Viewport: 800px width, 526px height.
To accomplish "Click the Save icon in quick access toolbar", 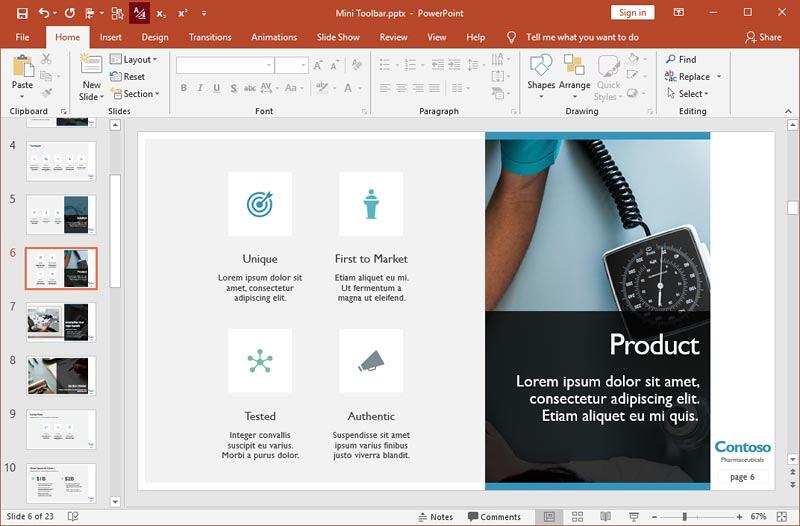I will 22,13.
